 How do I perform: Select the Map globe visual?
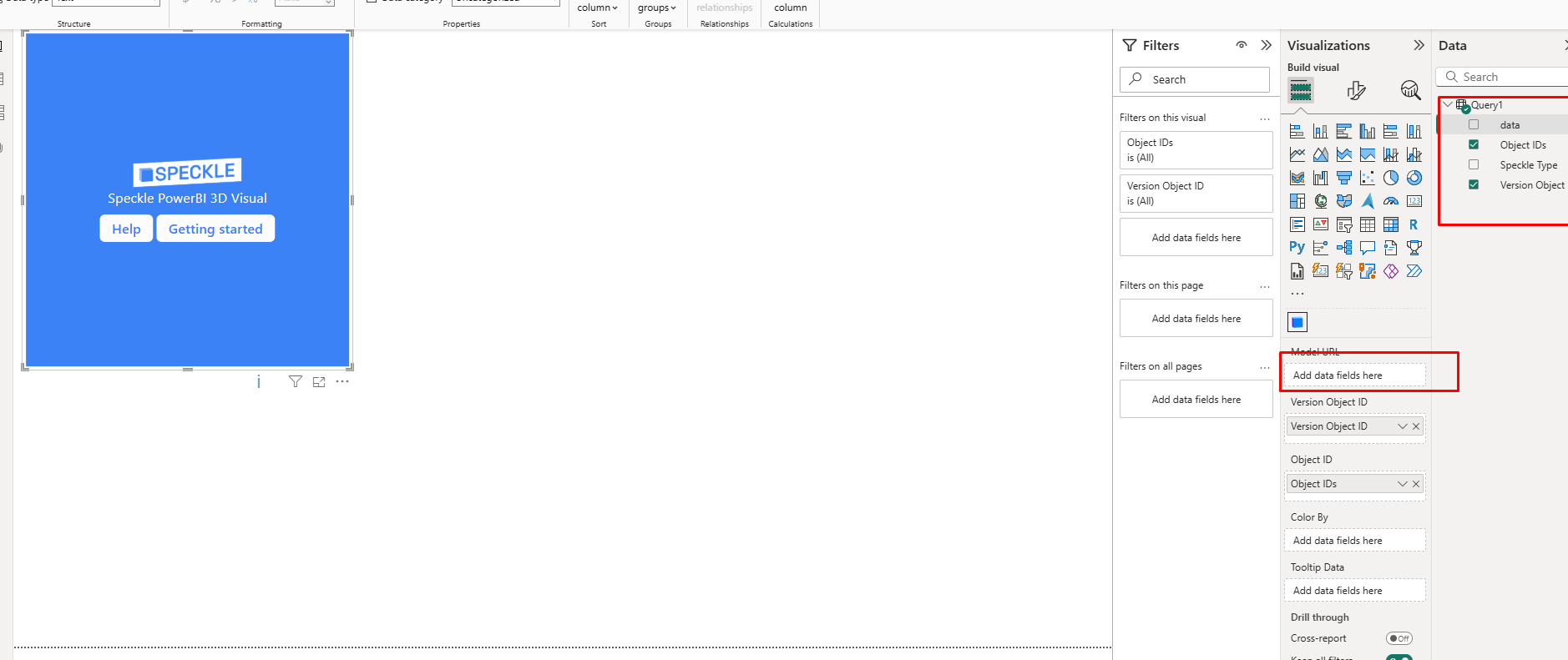1320,201
